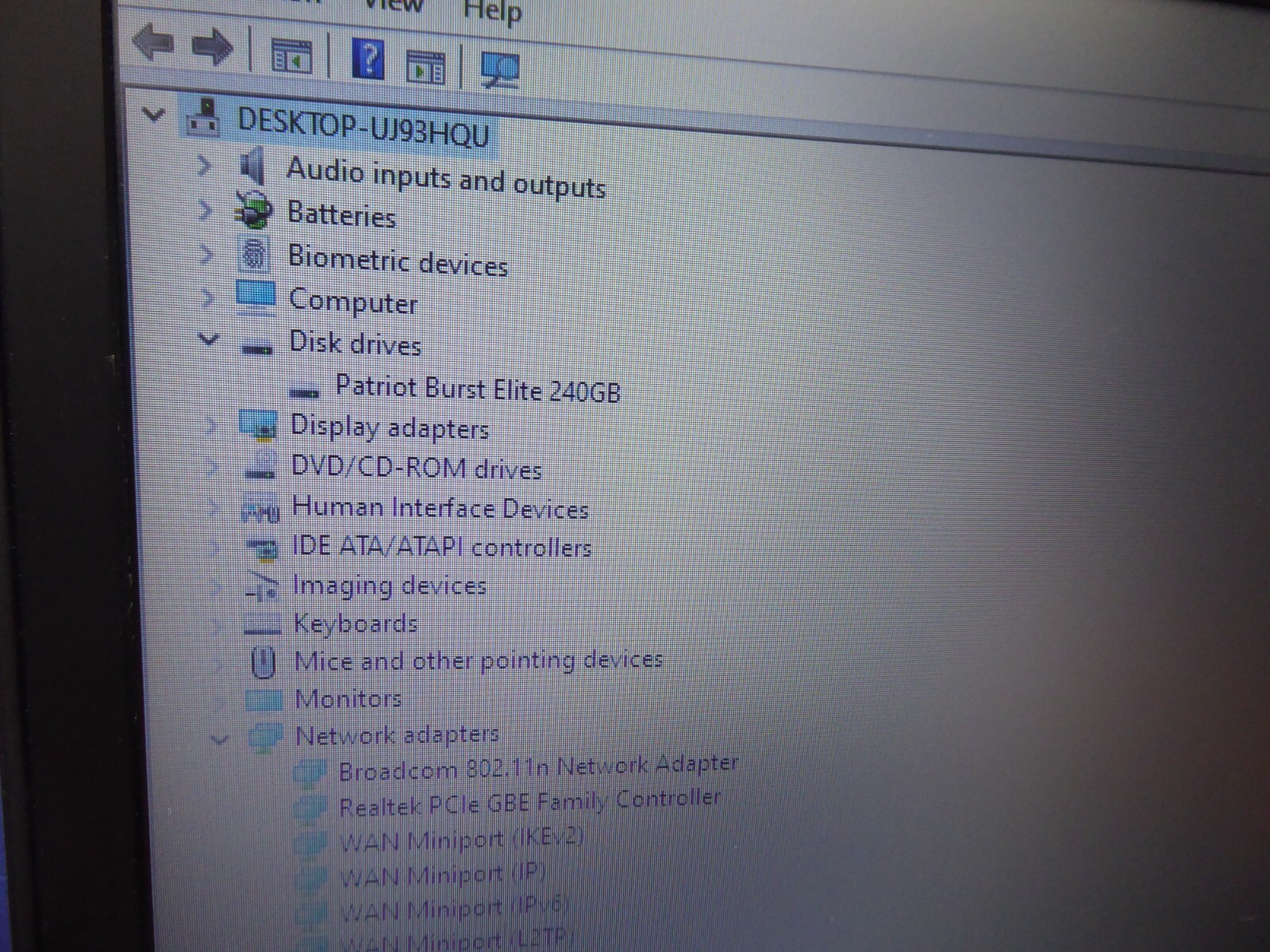Image resolution: width=1270 pixels, height=952 pixels.
Task: Collapse the Network adapters category
Action: (x=219, y=739)
